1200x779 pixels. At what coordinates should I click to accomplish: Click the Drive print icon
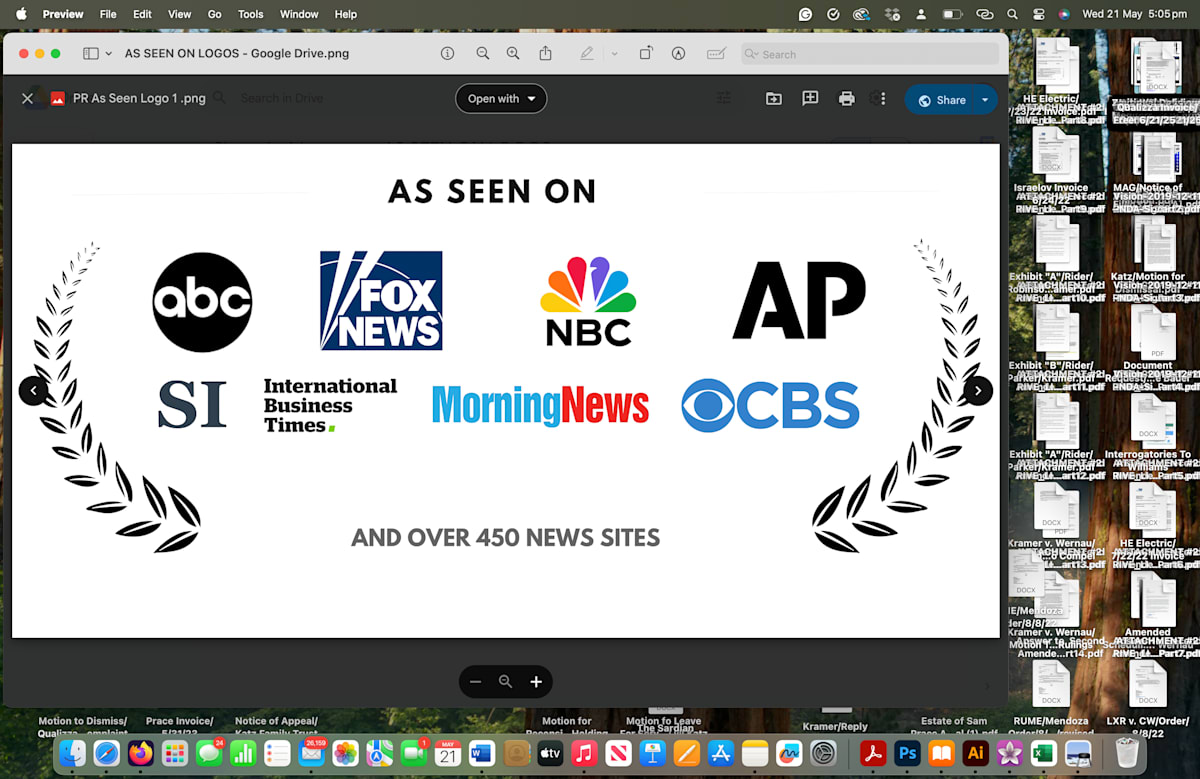847,99
